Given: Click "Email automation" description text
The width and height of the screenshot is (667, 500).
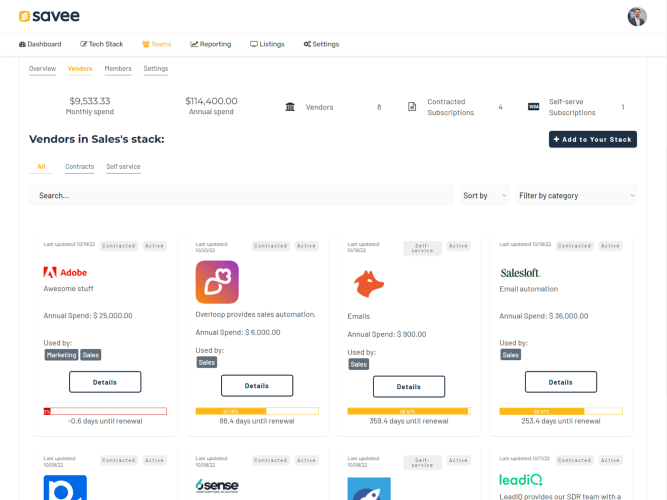Looking at the screenshot, I should click(x=528, y=289).
